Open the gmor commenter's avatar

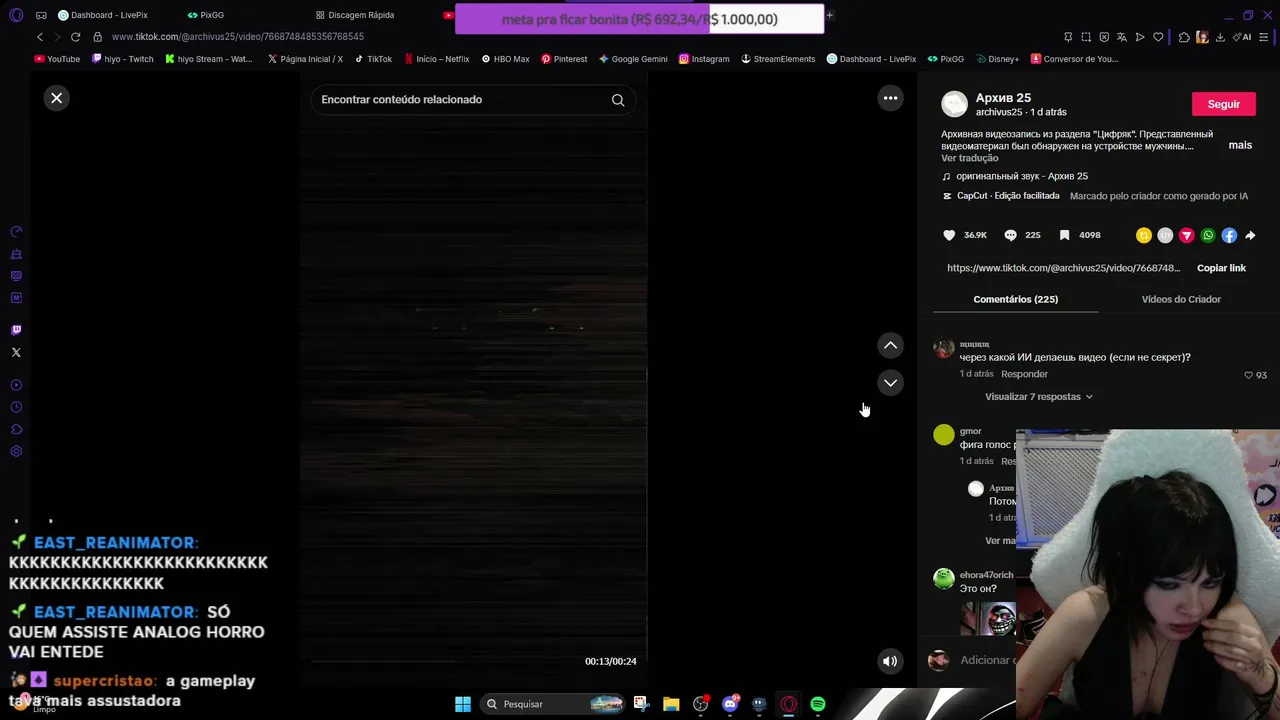(944, 435)
